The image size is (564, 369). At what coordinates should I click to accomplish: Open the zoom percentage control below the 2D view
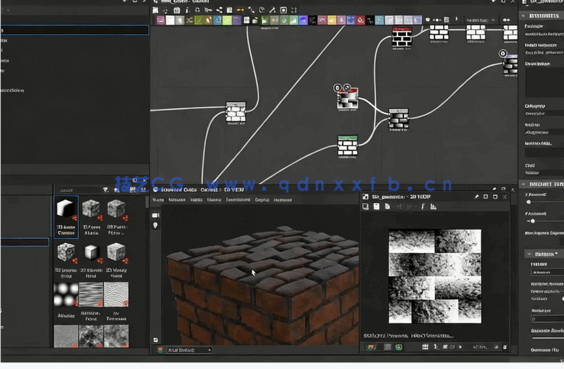479,347
